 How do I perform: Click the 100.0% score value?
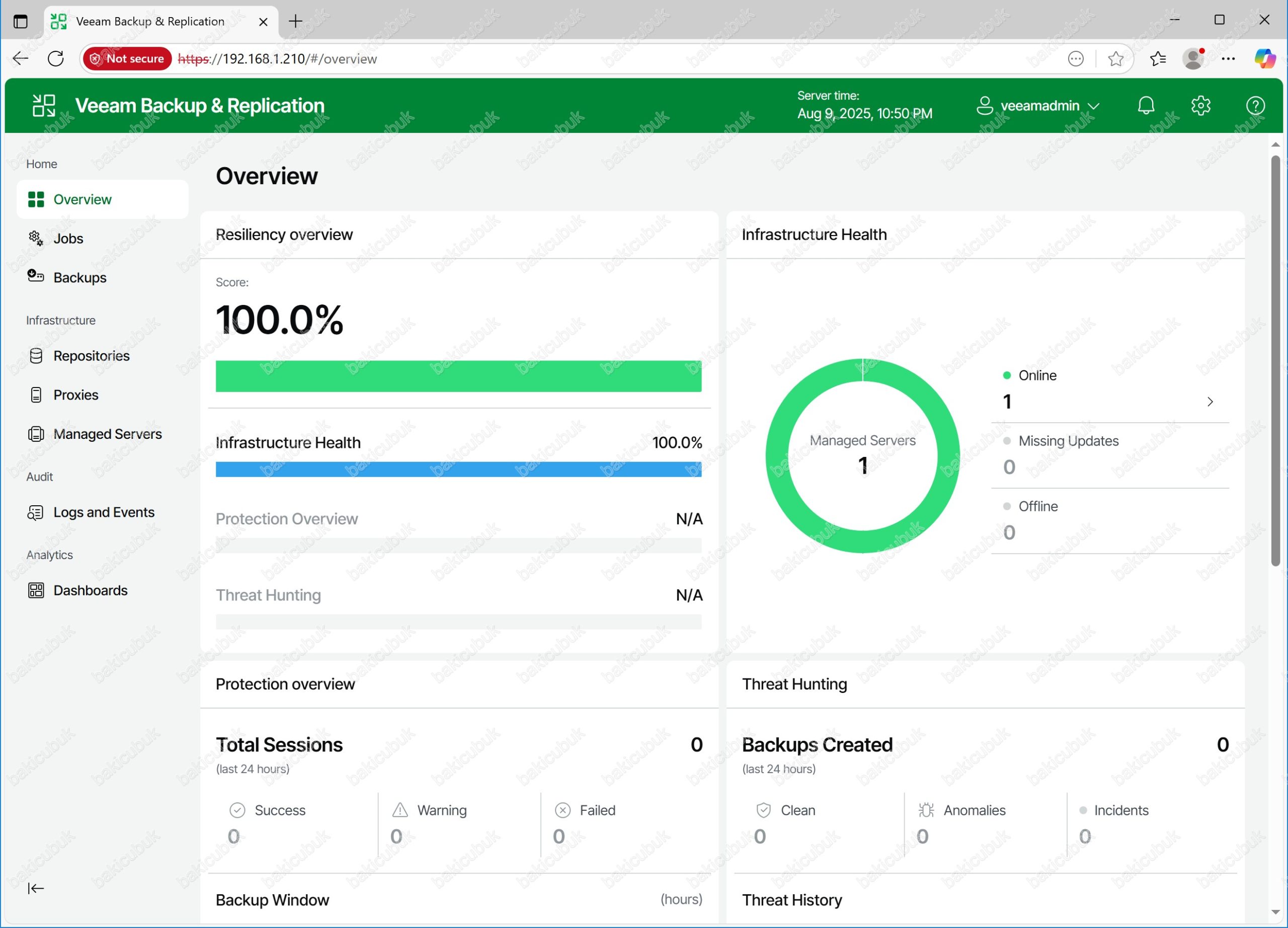click(x=279, y=320)
